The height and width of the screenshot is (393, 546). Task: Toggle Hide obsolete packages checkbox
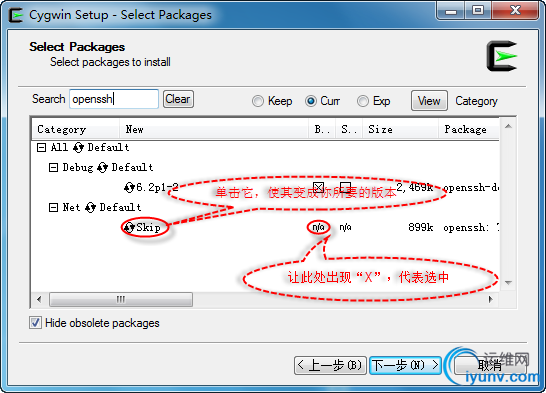(36, 323)
